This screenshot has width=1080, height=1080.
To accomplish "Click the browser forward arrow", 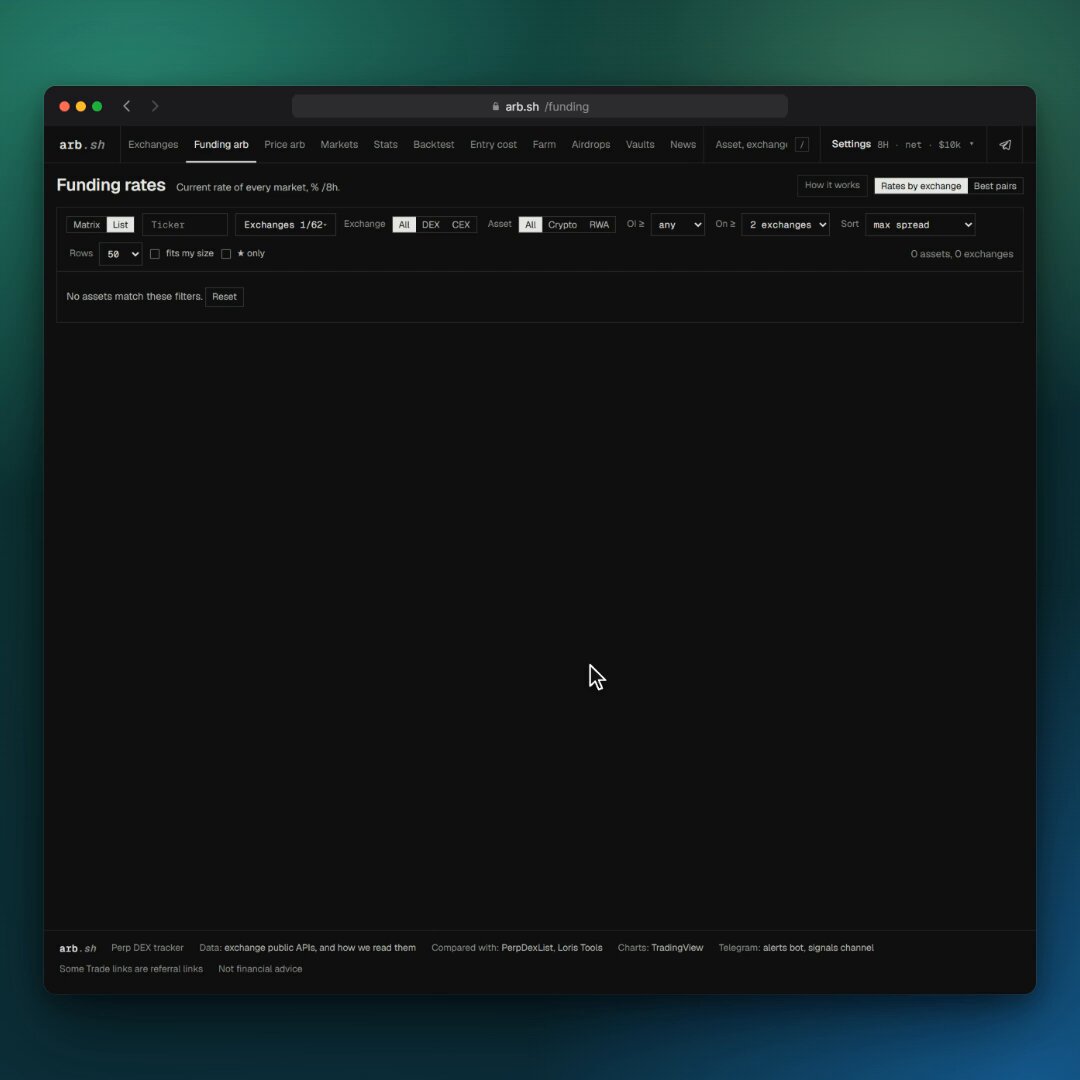I will click(155, 106).
